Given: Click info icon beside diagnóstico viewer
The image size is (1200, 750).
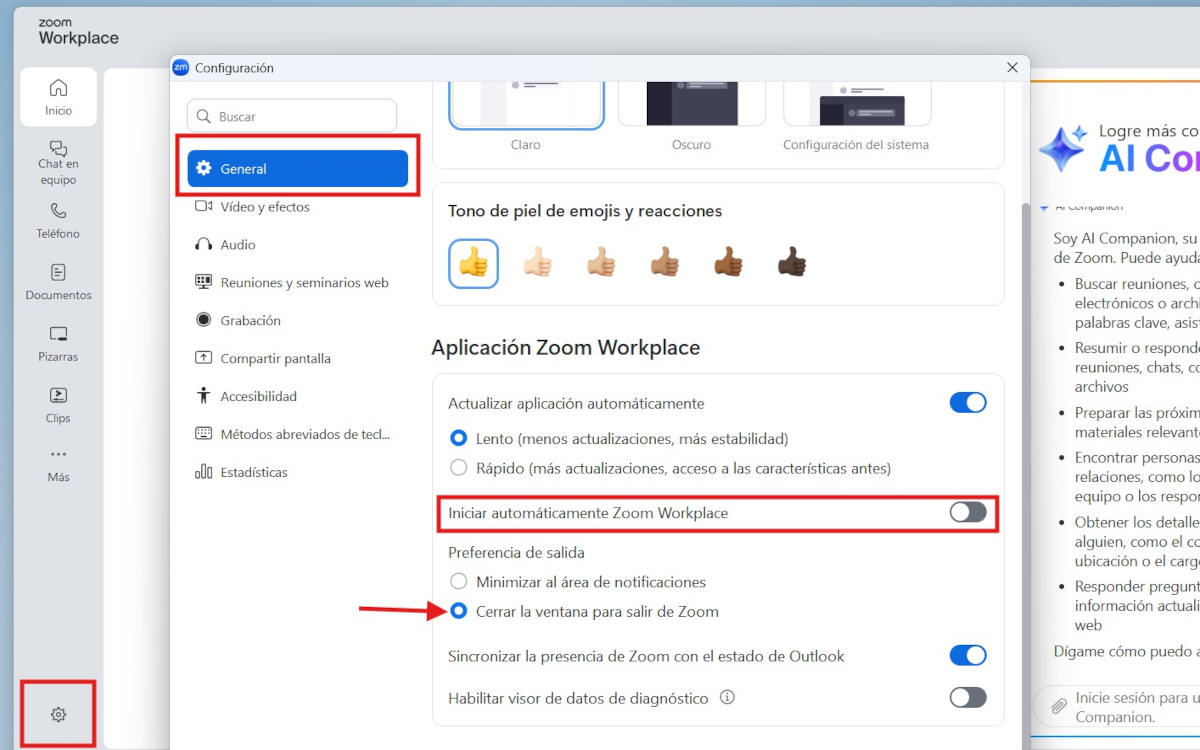Looking at the screenshot, I should [727, 698].
